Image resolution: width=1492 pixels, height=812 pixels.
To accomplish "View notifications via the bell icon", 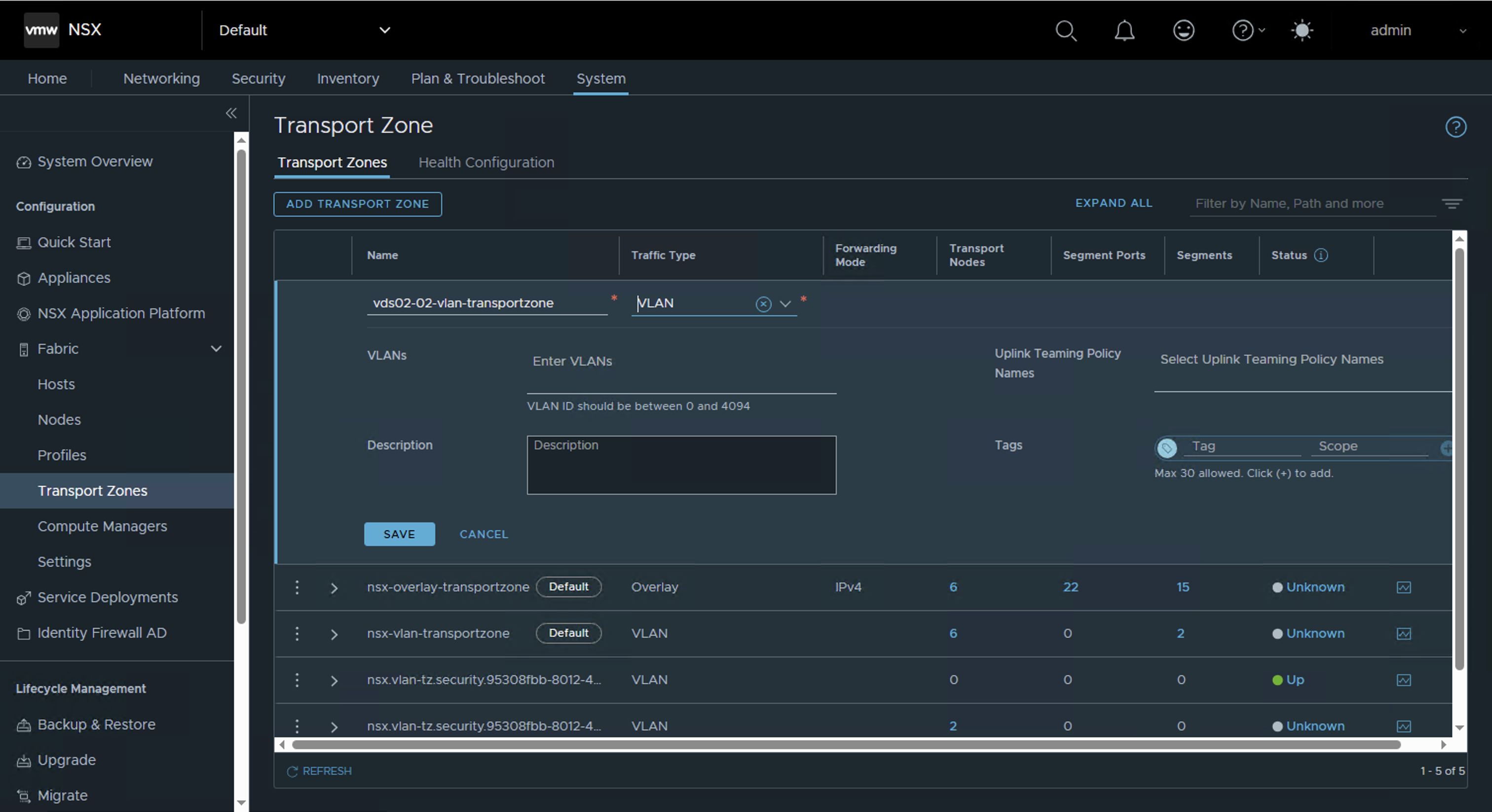I will (1124, 30).
